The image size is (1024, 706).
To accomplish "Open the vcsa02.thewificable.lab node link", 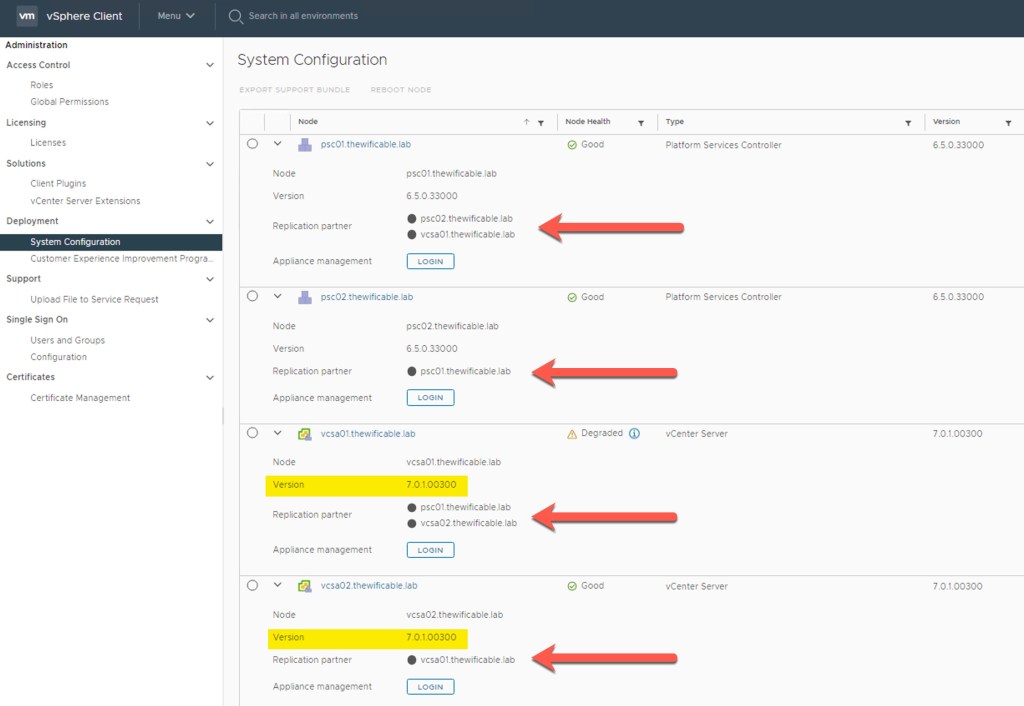I will click(367, 586).
